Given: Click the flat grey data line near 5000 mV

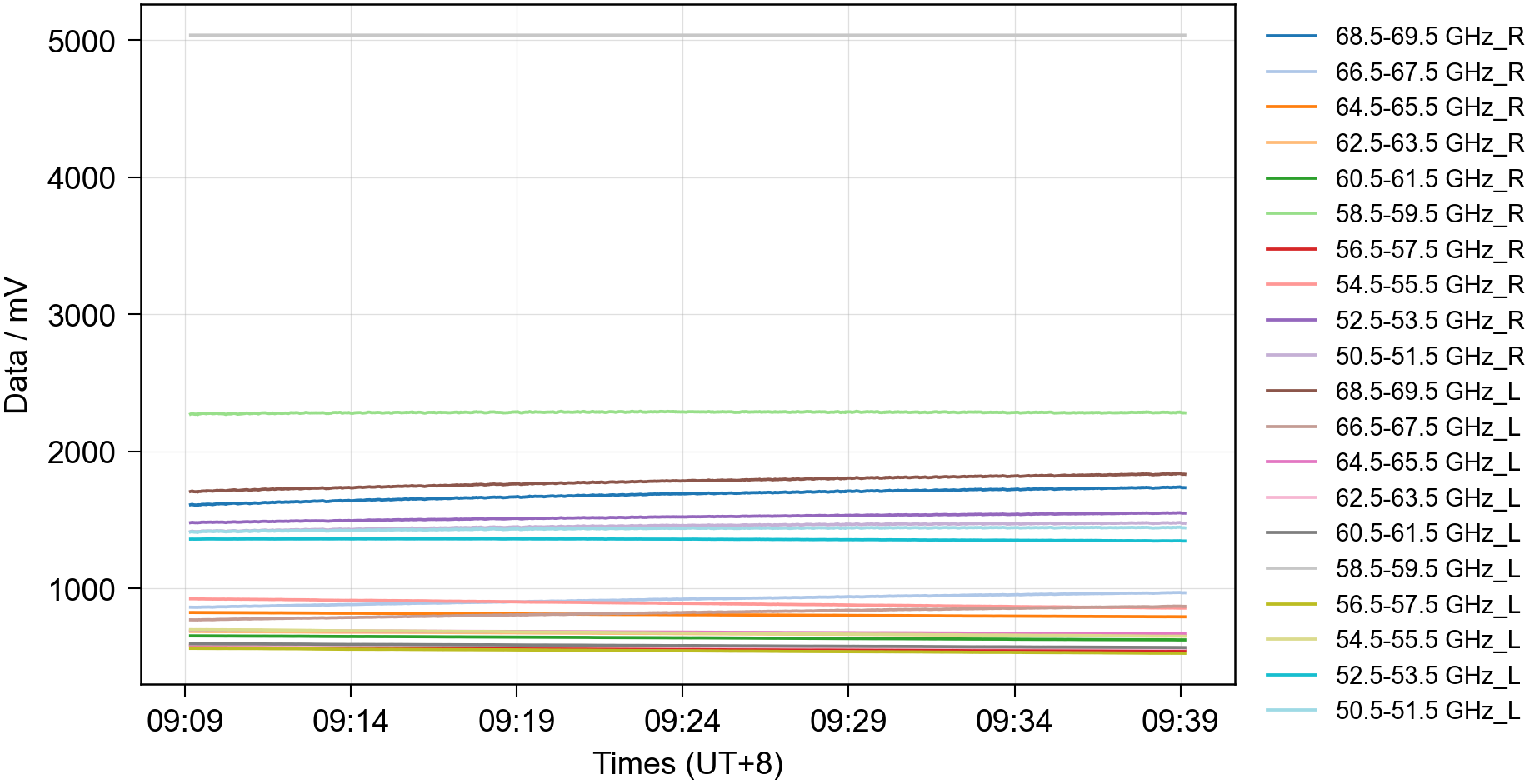Looking at the screenshot, I should 687,35.
